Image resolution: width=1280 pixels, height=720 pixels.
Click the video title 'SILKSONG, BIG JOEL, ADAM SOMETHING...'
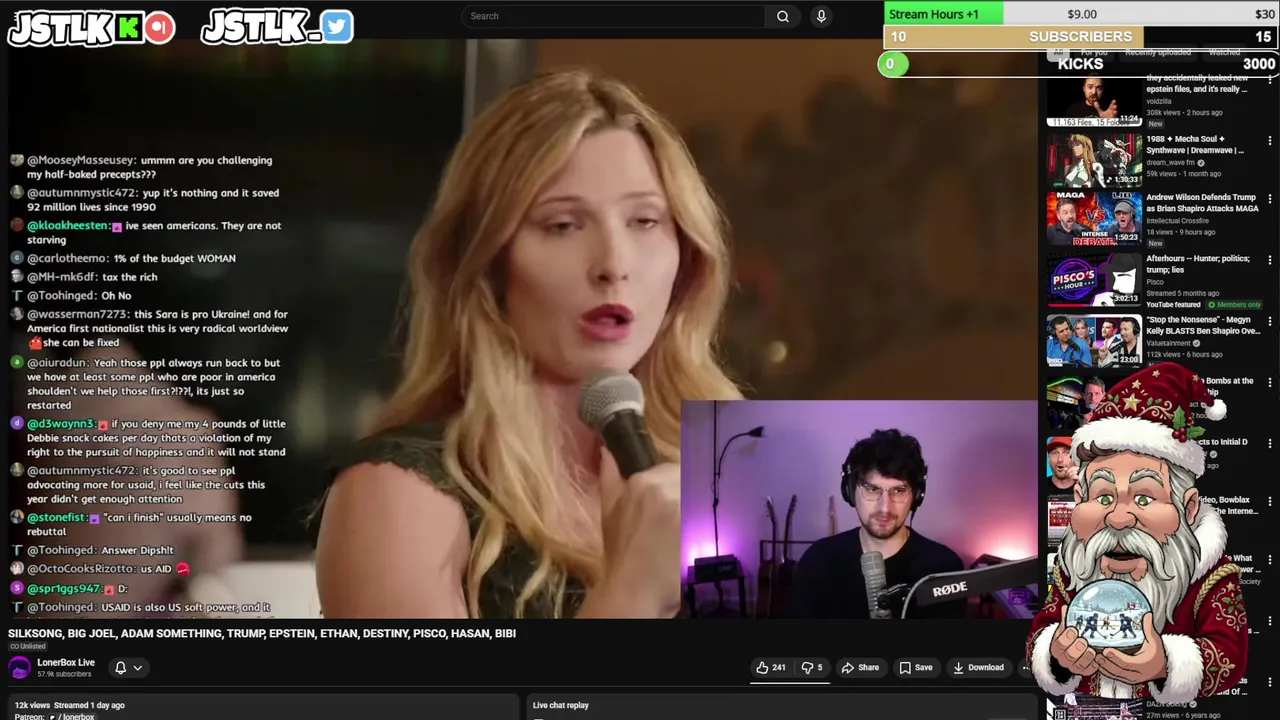coord(262,633)
